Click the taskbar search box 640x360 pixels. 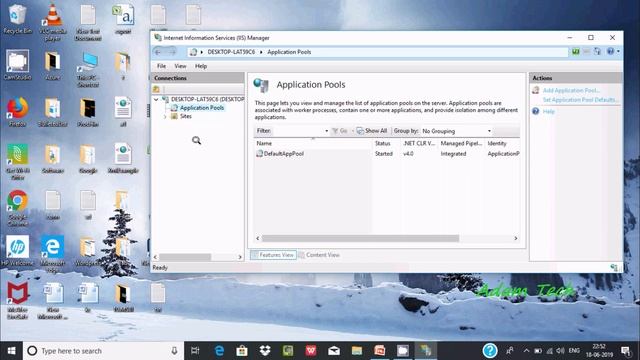coord(103,351)
